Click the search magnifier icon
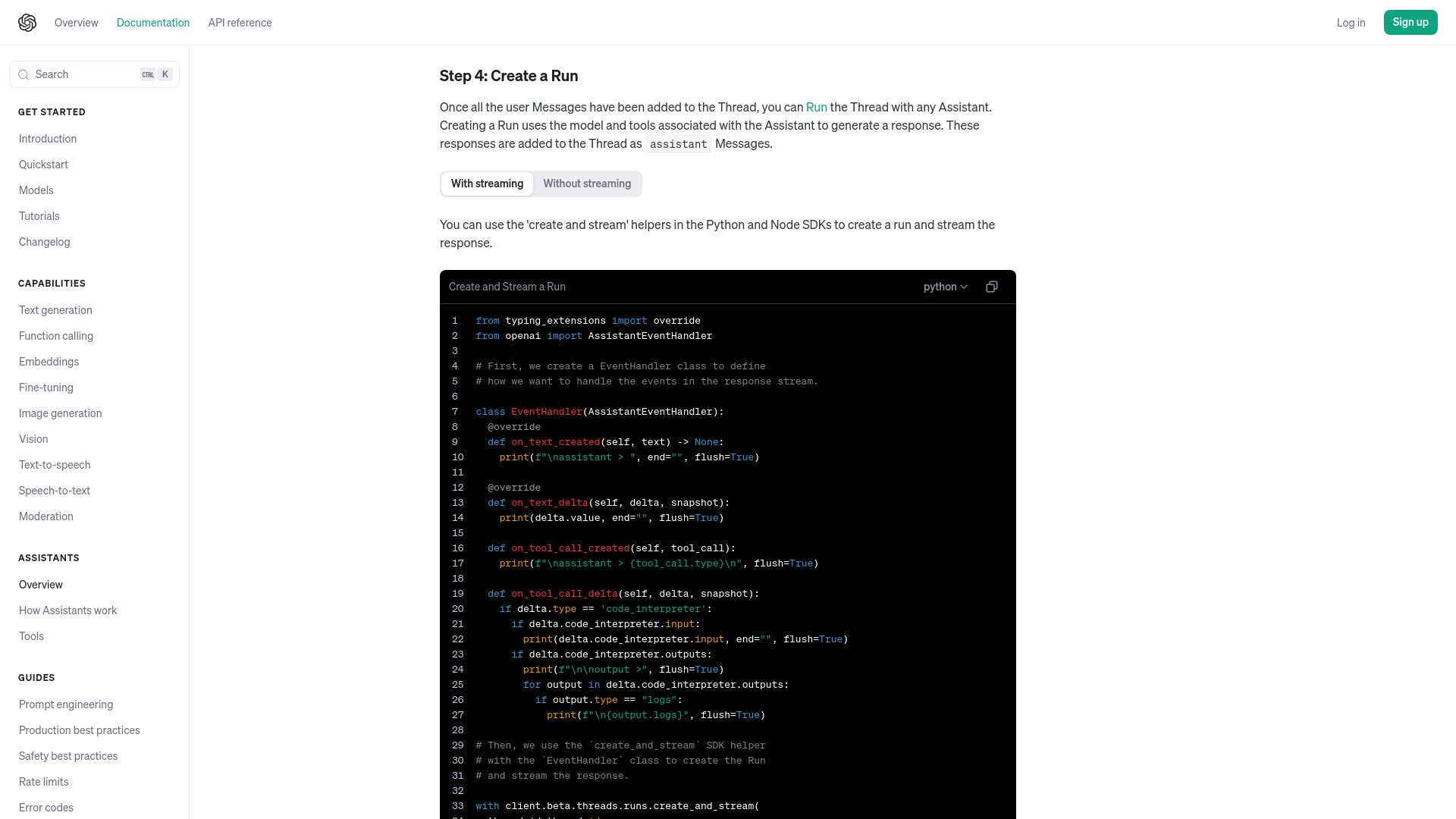 (x=24, y=74)
